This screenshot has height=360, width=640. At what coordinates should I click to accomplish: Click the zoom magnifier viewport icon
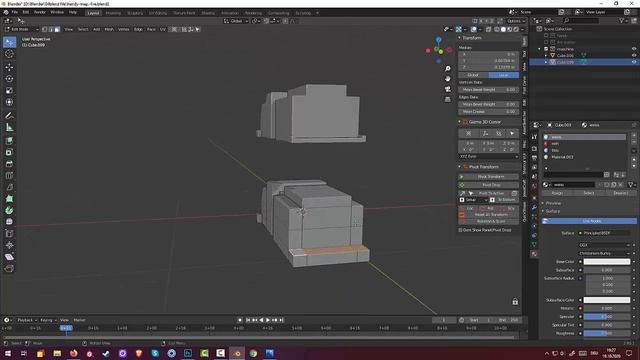coord(448,69)
